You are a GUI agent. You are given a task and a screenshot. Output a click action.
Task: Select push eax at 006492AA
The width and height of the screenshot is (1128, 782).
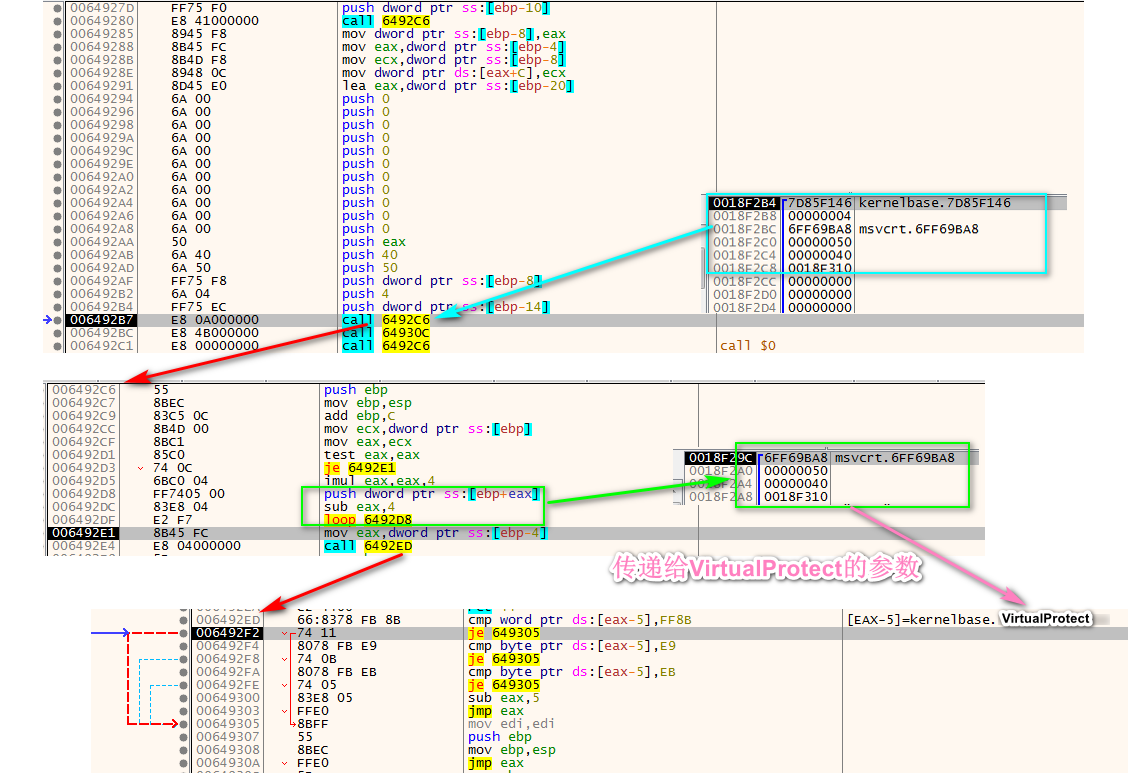point(373,242)
